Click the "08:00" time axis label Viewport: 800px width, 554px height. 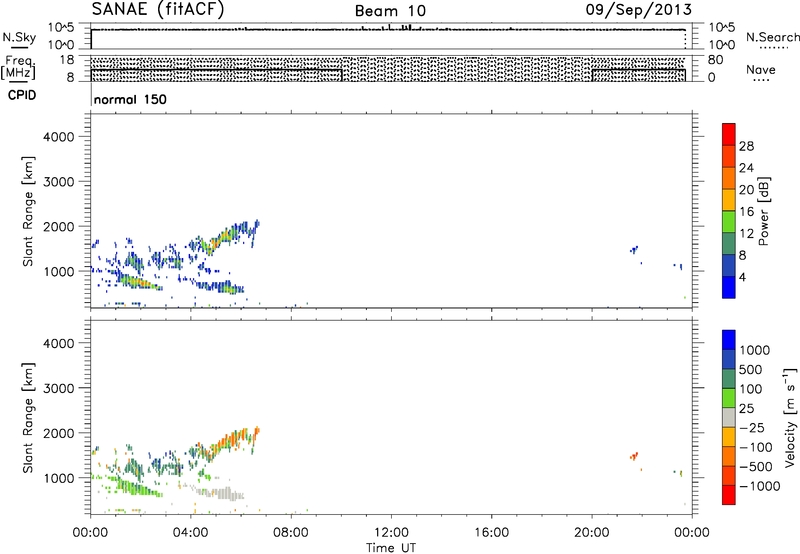pos(291,533)
